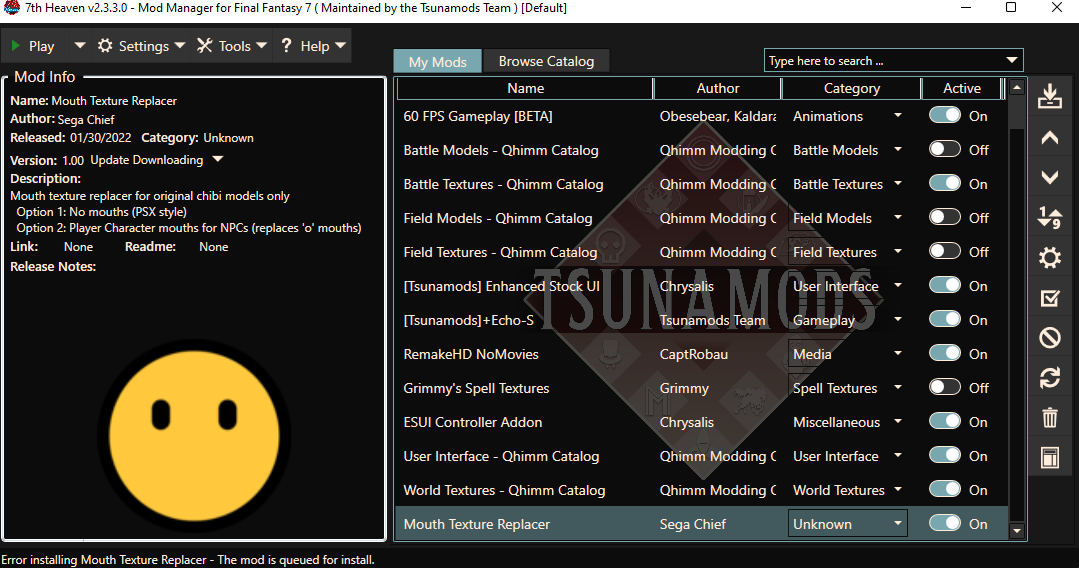Sort mods by Category column header

click(851, 88)
